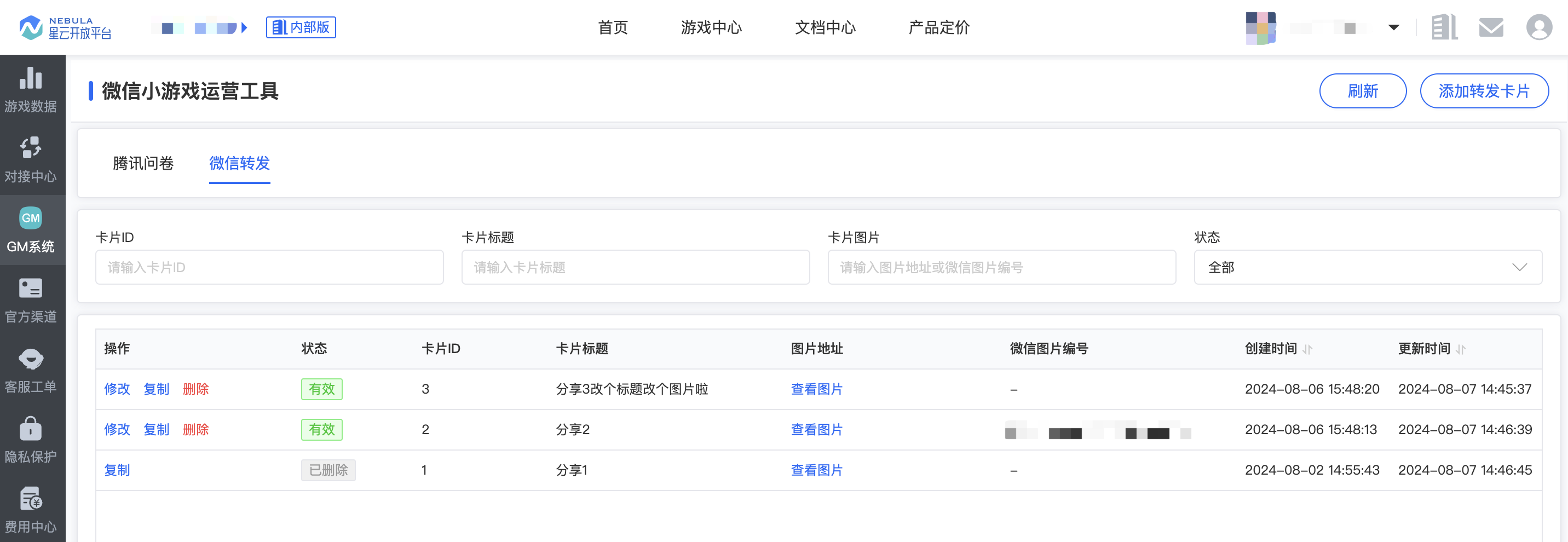Image resolution: width=1568 pixels, height=542 pixels.
Task: Switch to the 微信转发 tab
Action: 239,163
